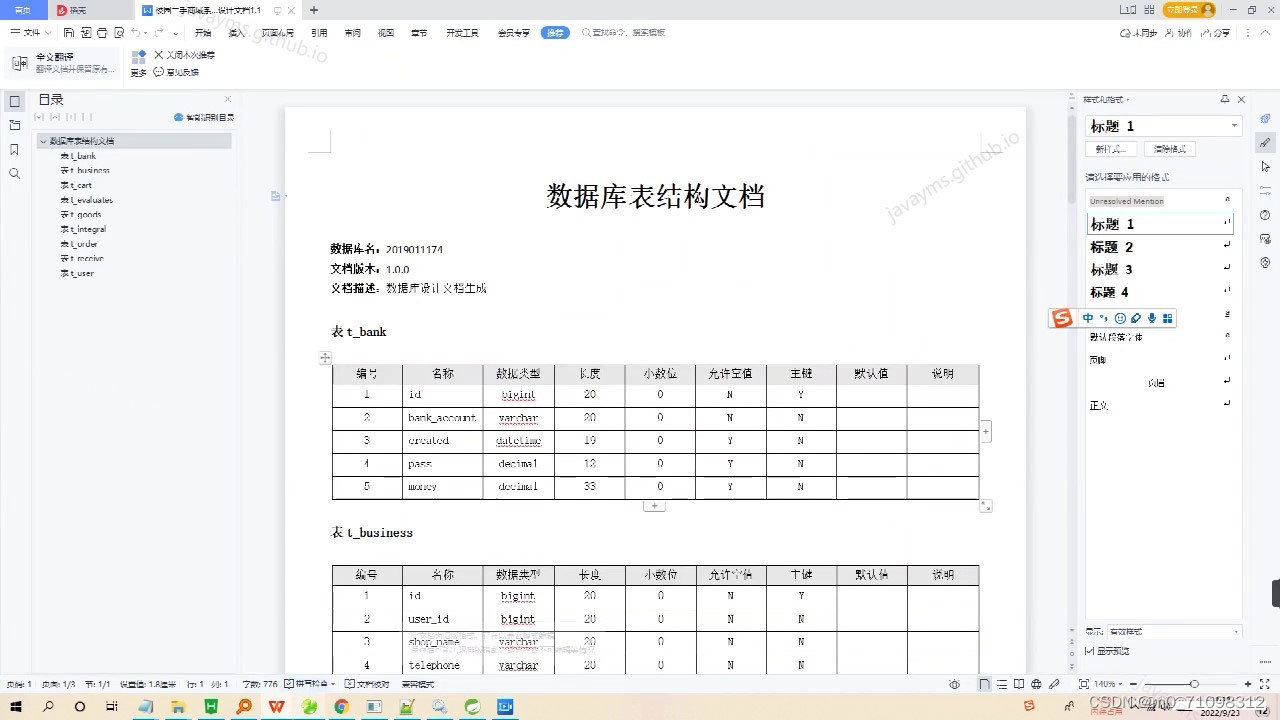Viewport: 1280px width, 720px height.
Task: Open the quick access toolbar customize dropdown
Action: coord(178,33)
